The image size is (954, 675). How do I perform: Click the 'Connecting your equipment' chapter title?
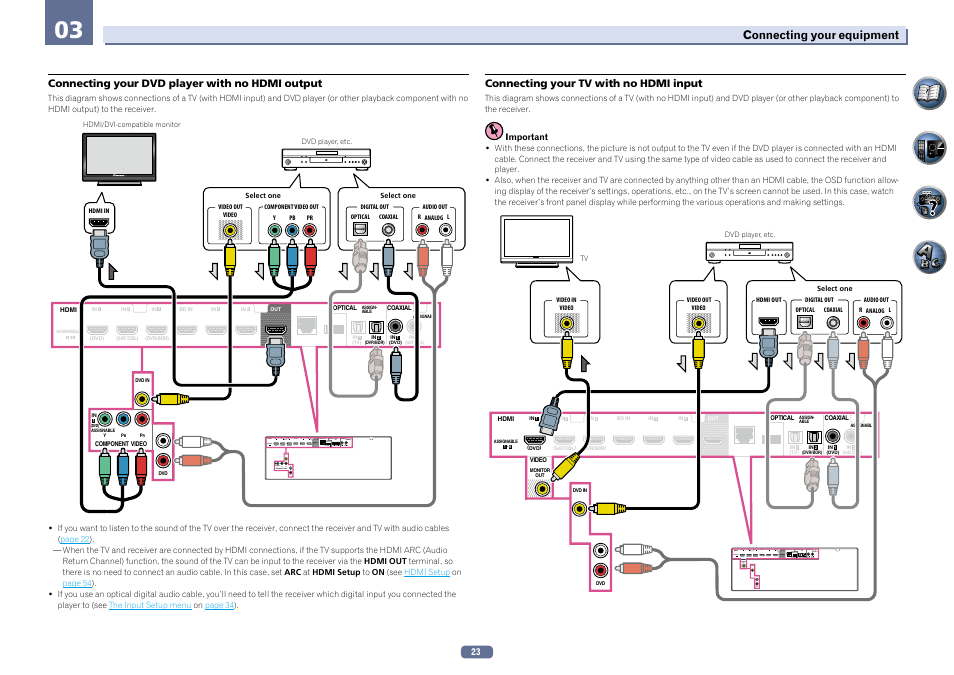[820, 35]
